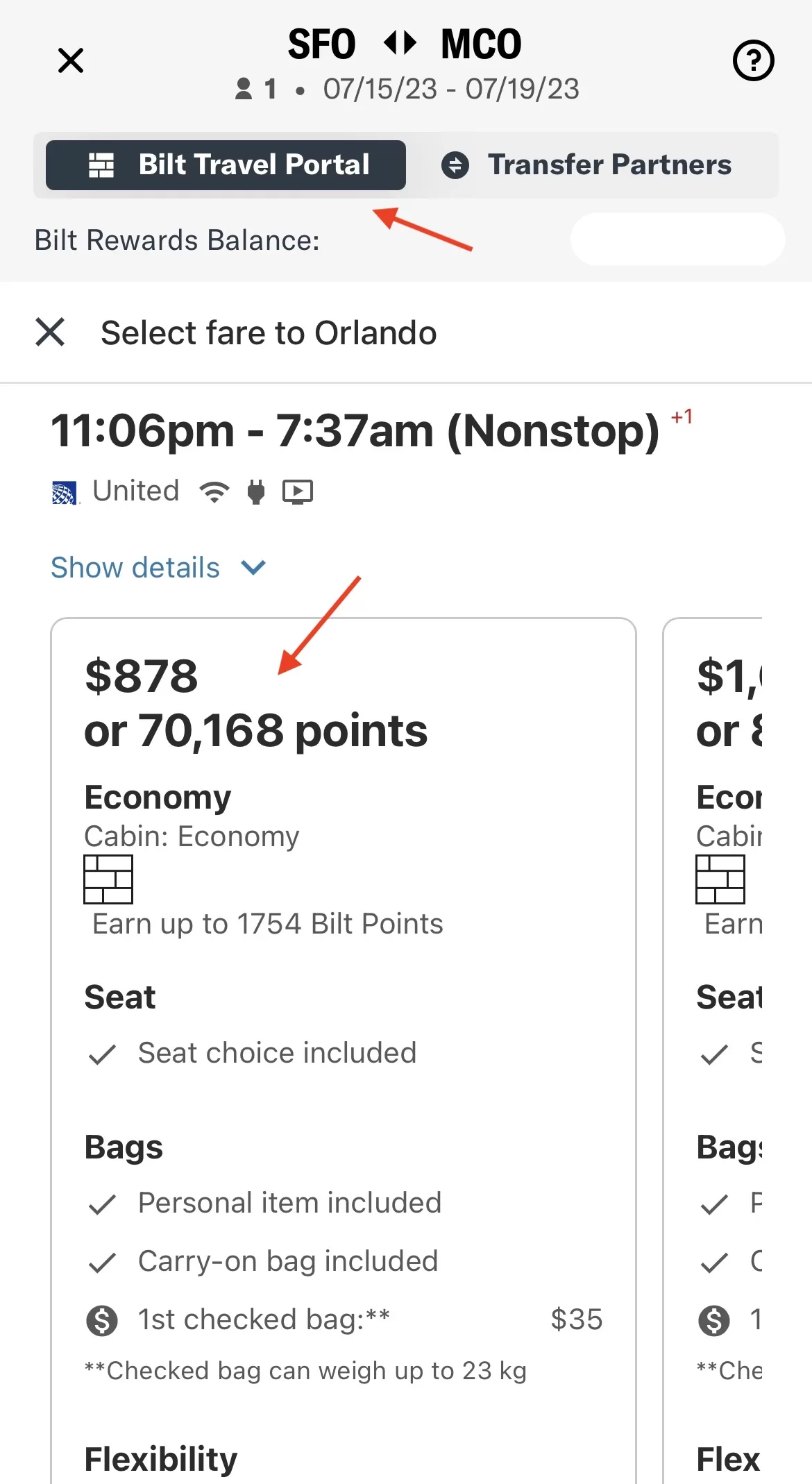Switch to Transfer Partners tab
The image size is (812, 1484).
point(586,165)
